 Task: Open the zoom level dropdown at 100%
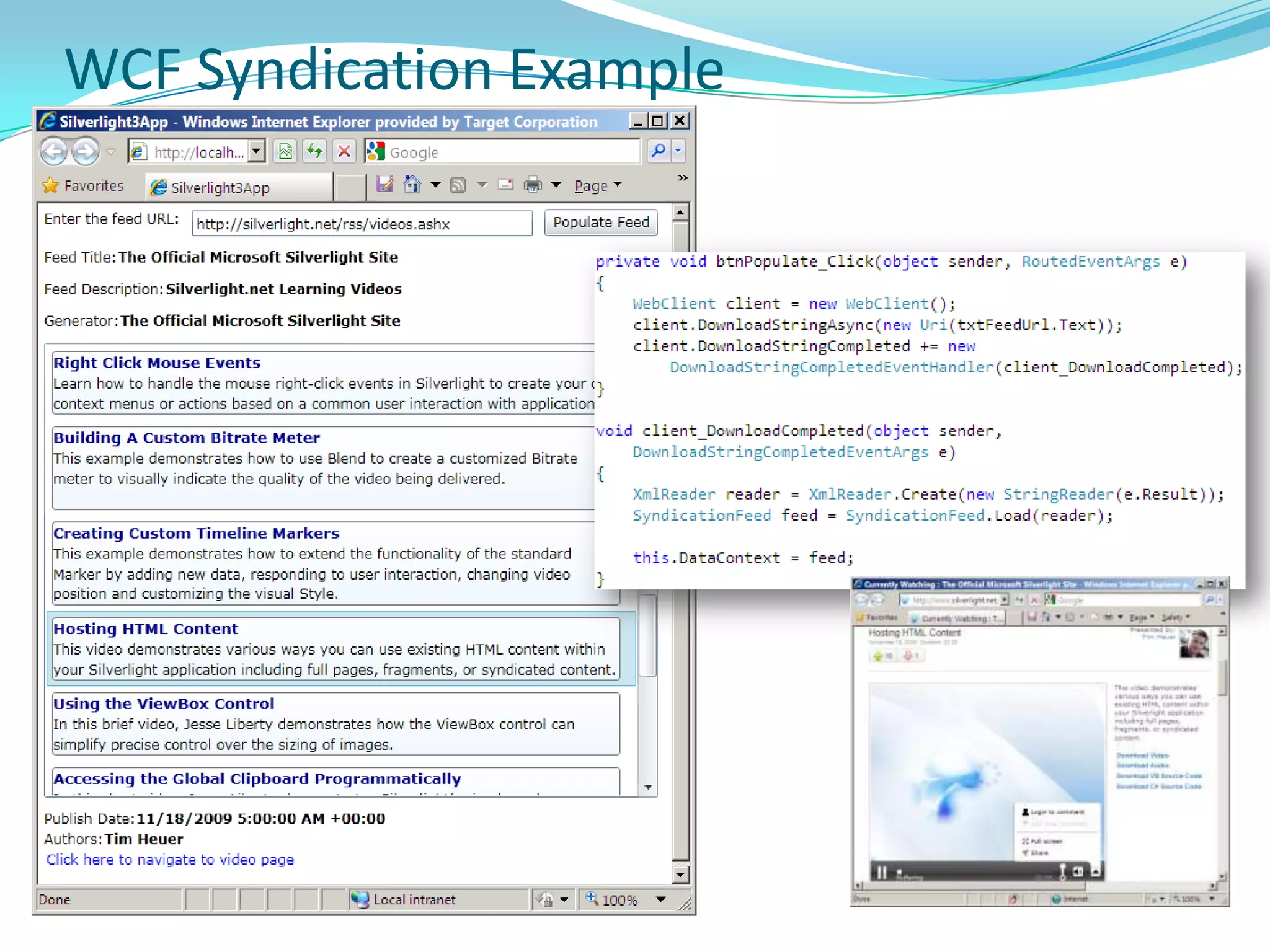pos(660,899)
